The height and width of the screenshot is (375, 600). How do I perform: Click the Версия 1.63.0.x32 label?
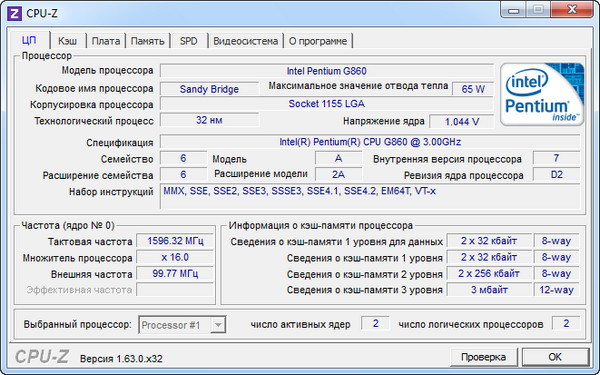point(121,359)
